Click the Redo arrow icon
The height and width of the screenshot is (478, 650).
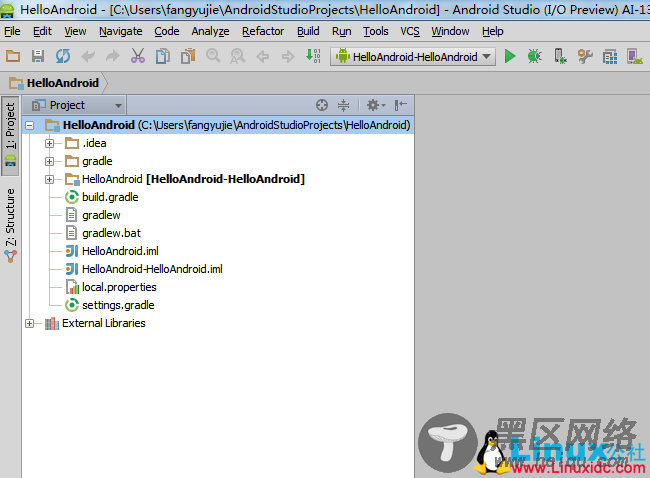pyautogui.click(x=112, y=56)
